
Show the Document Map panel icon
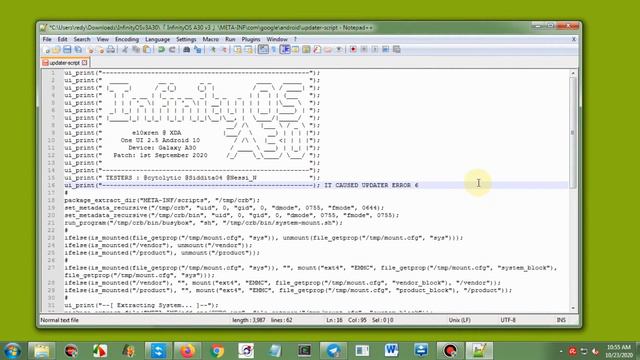click(306, 50)
